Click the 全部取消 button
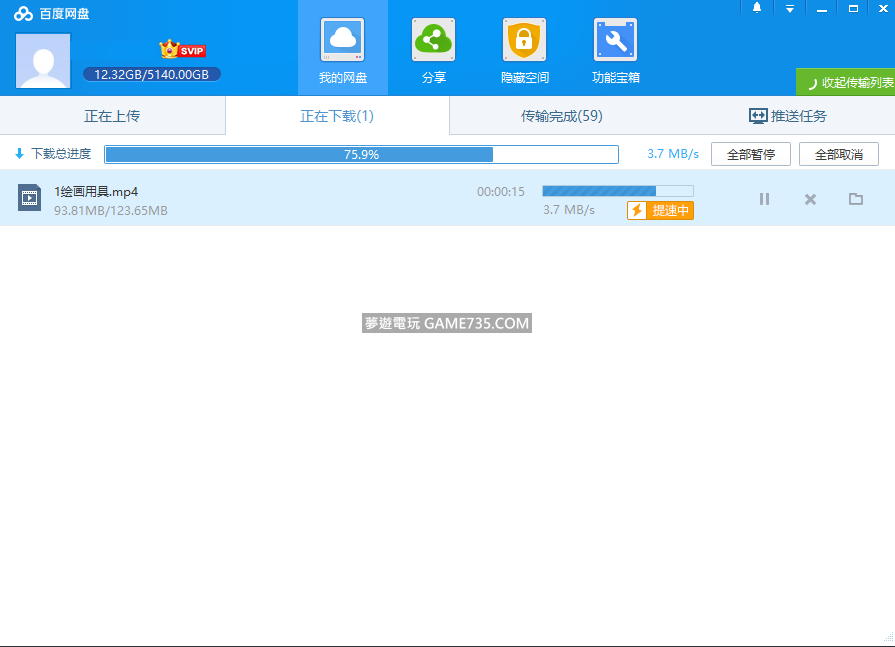Screen dimensions: 895x647 838,154
